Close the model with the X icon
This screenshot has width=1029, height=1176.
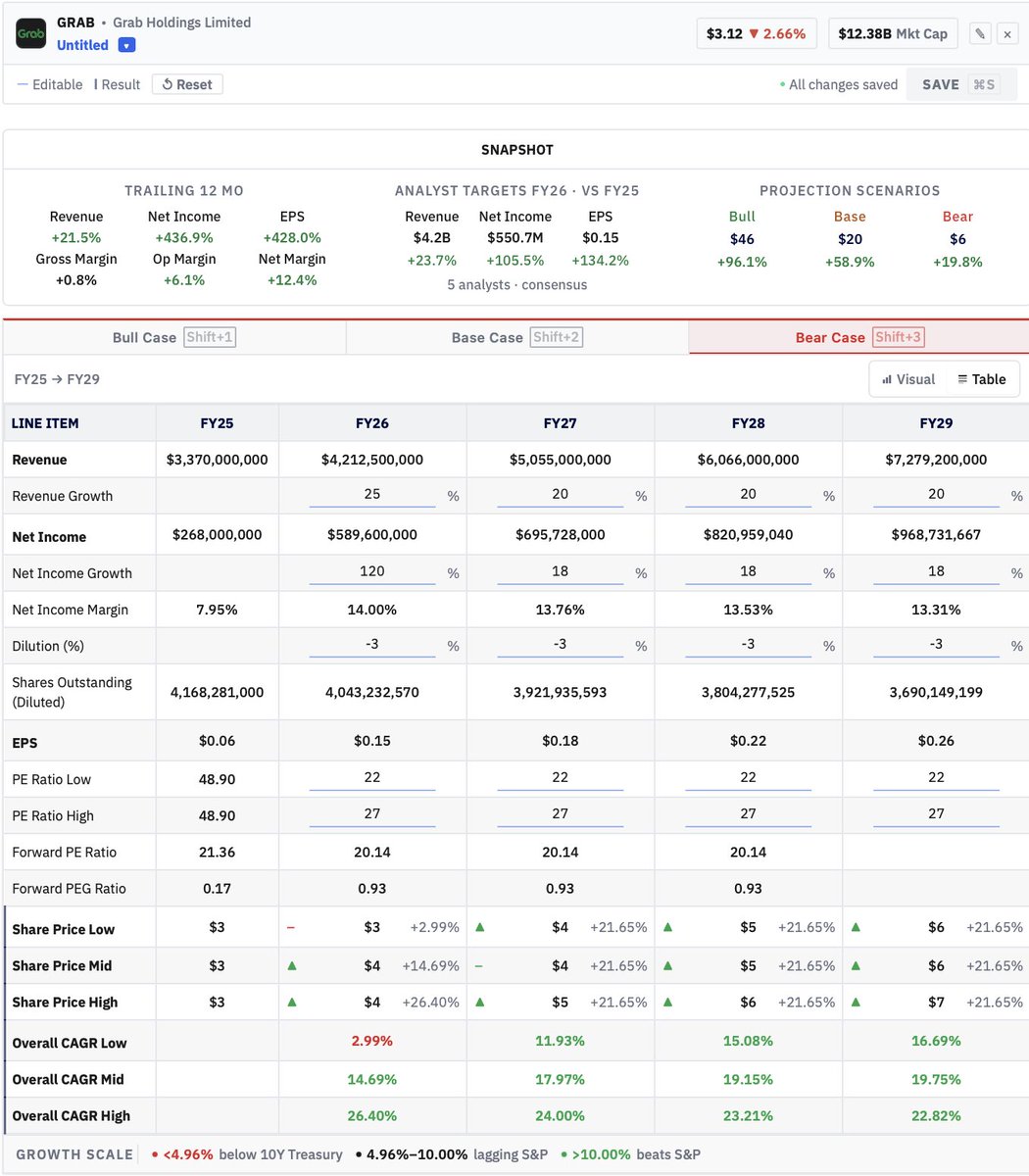tap(1006, 33)
